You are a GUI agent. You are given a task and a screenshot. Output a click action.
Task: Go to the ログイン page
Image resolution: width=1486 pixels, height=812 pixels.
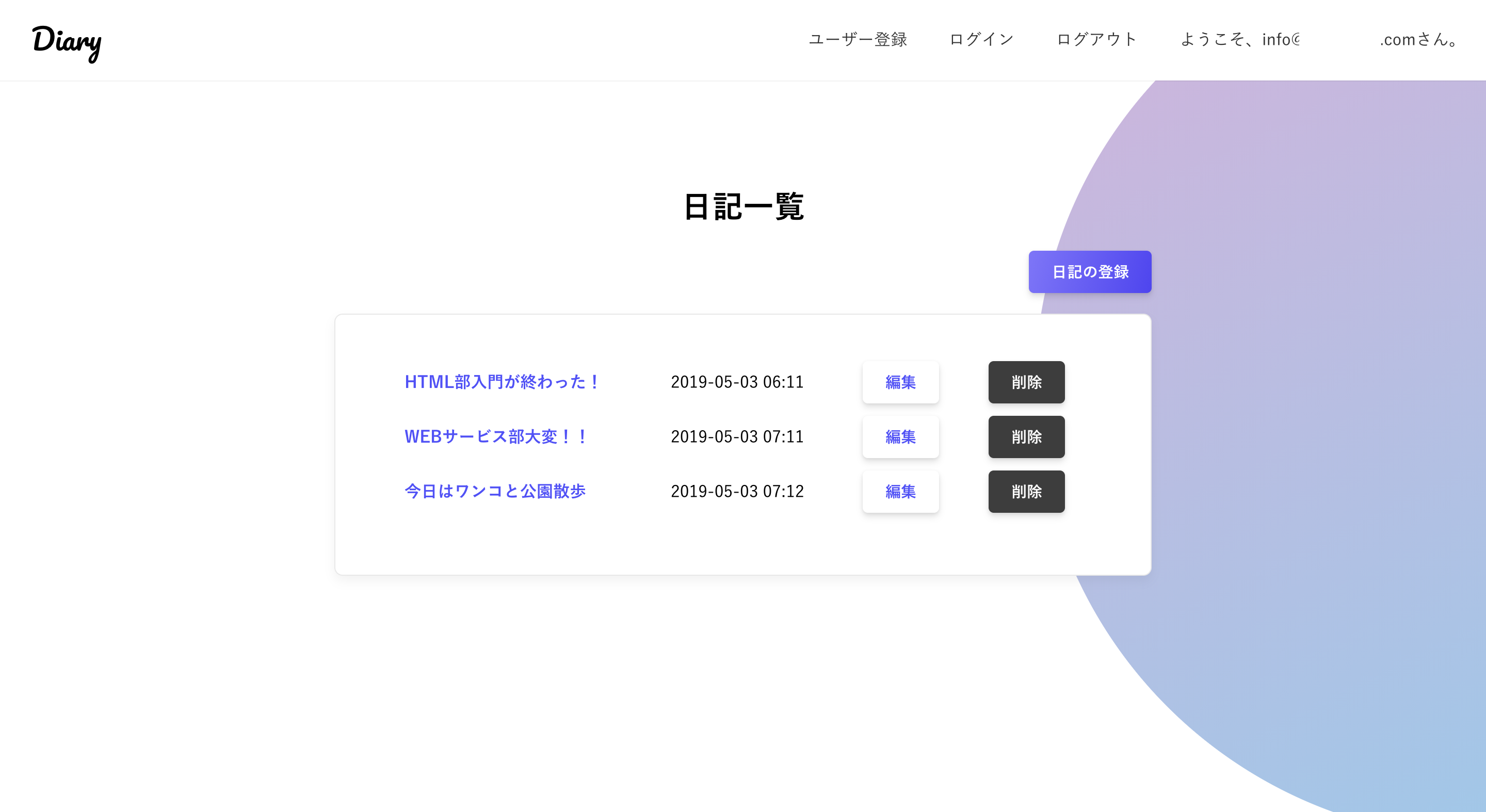click(982, 39)
